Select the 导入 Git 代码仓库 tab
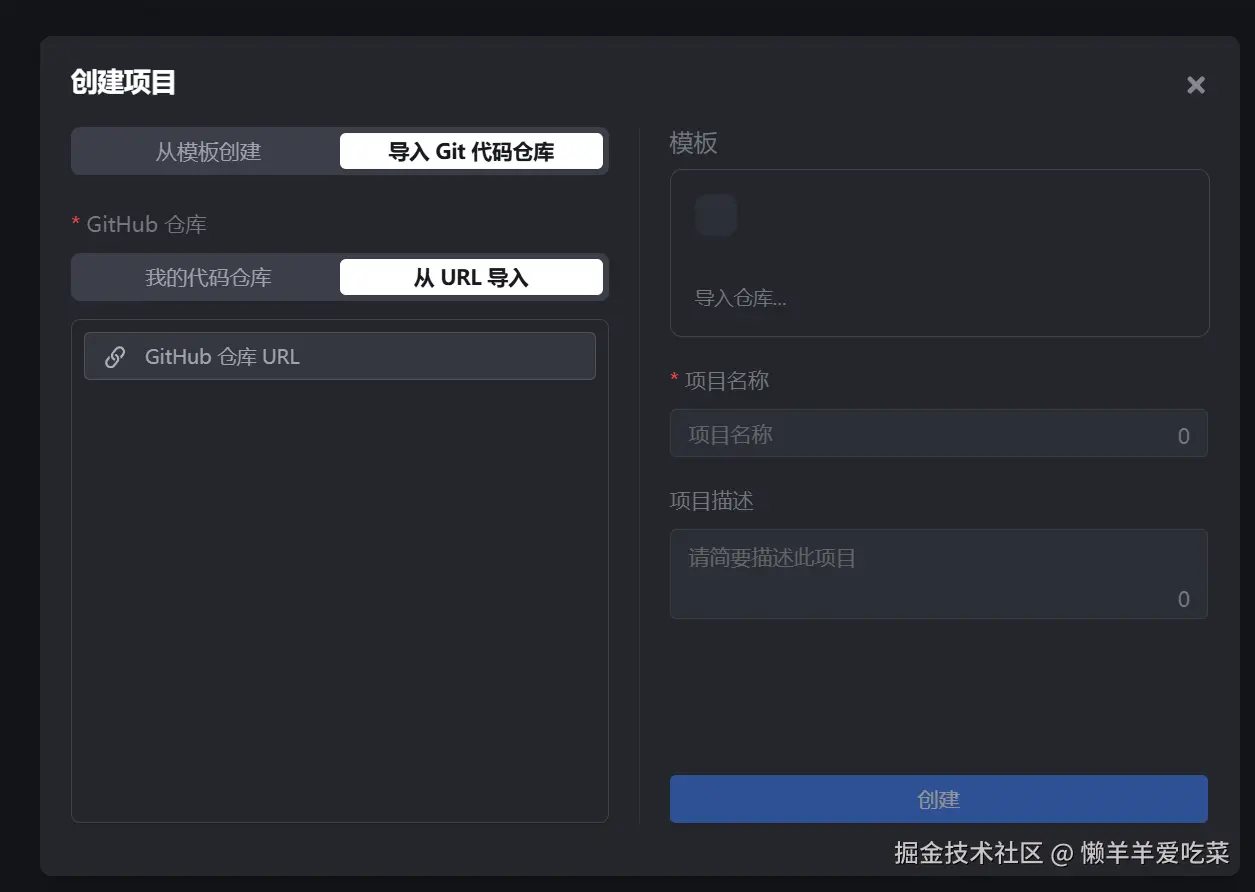The width and height of the screenshot is (1255, 892). tap(471, 151)
